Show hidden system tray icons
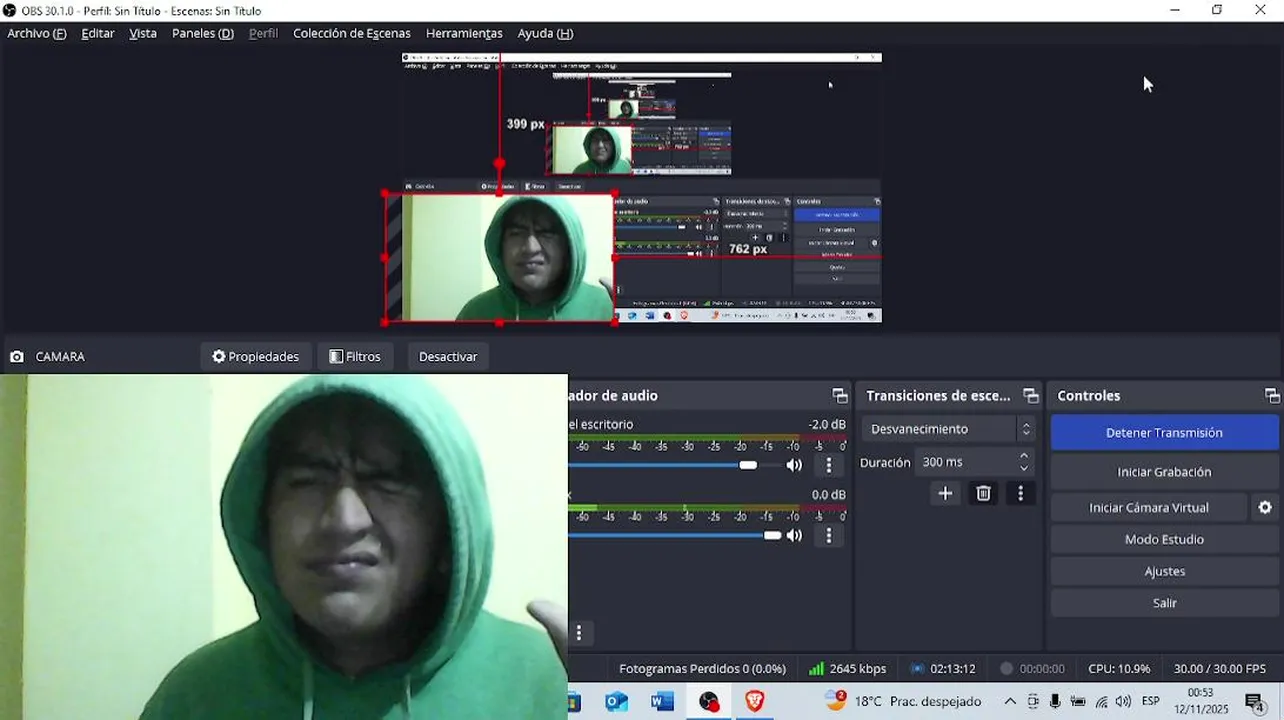 click(1010, 702)
